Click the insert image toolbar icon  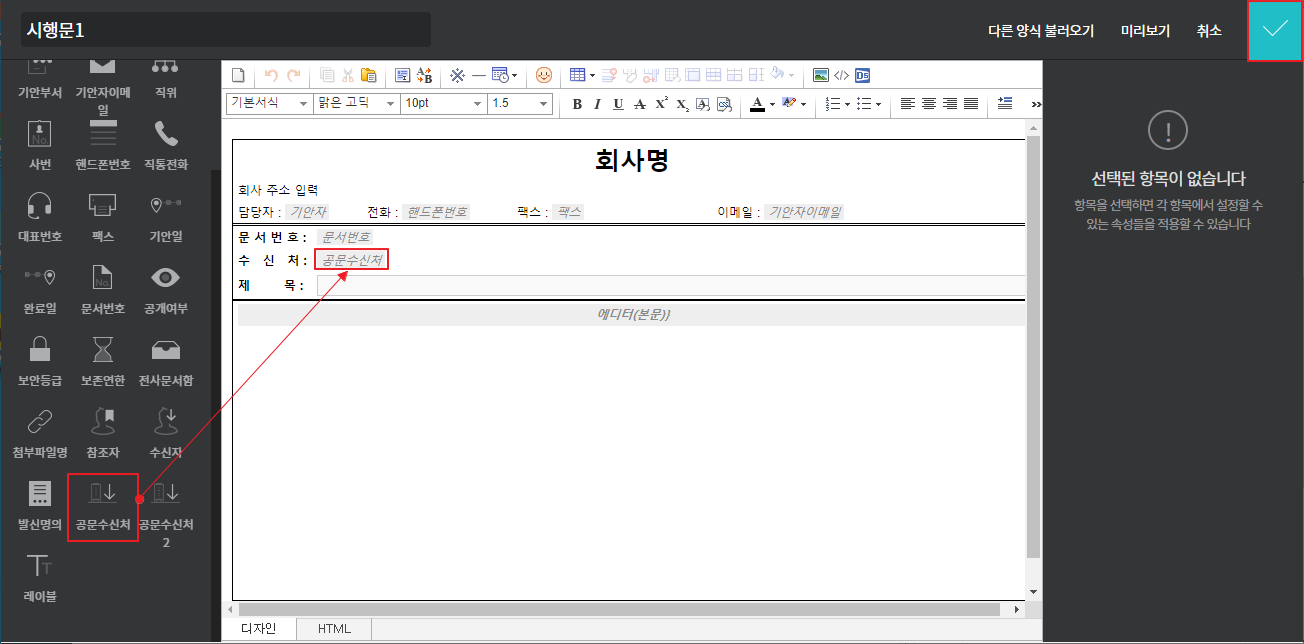[x=820, y=75]
